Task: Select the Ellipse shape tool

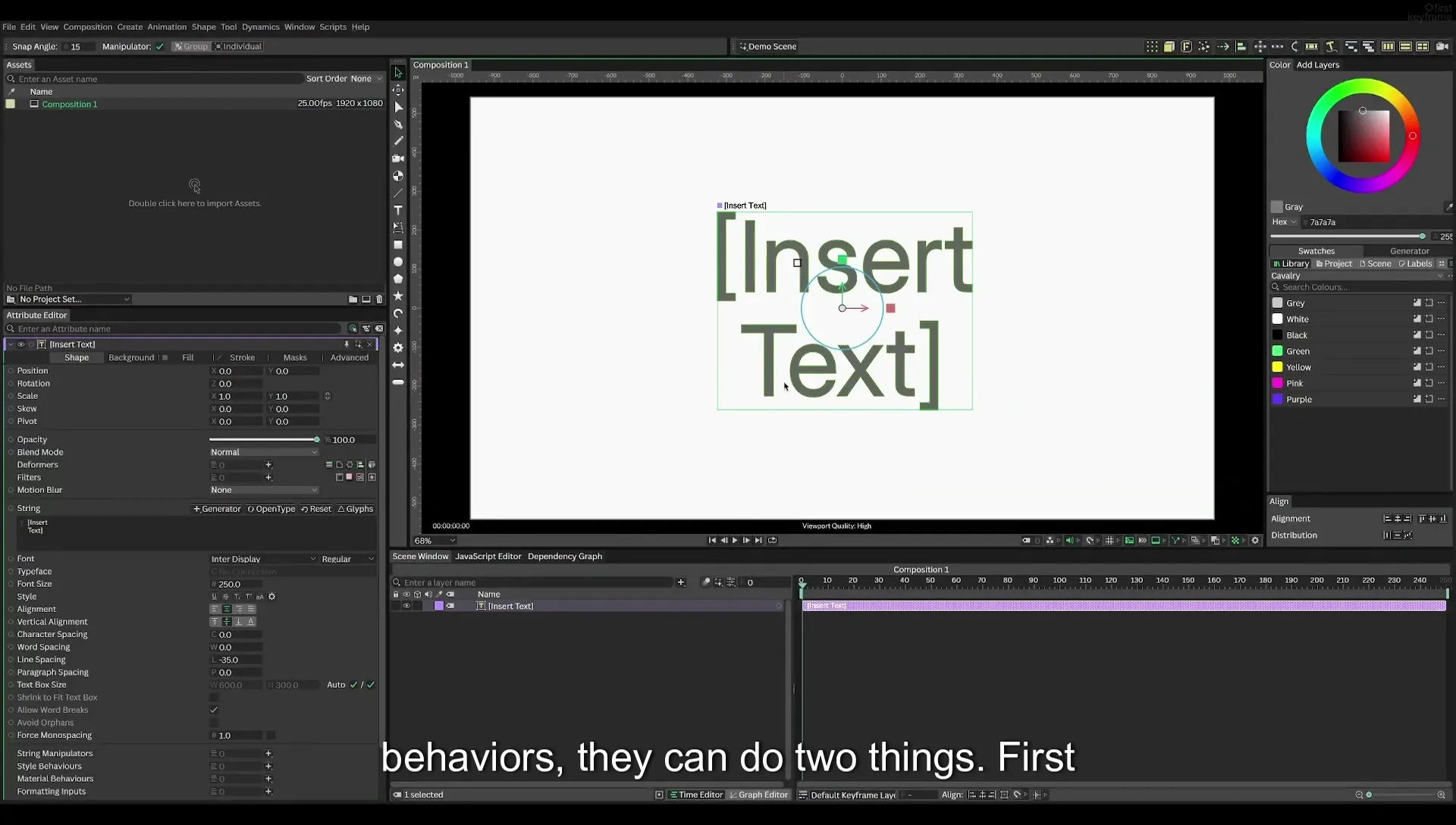Action: point(398,262)
